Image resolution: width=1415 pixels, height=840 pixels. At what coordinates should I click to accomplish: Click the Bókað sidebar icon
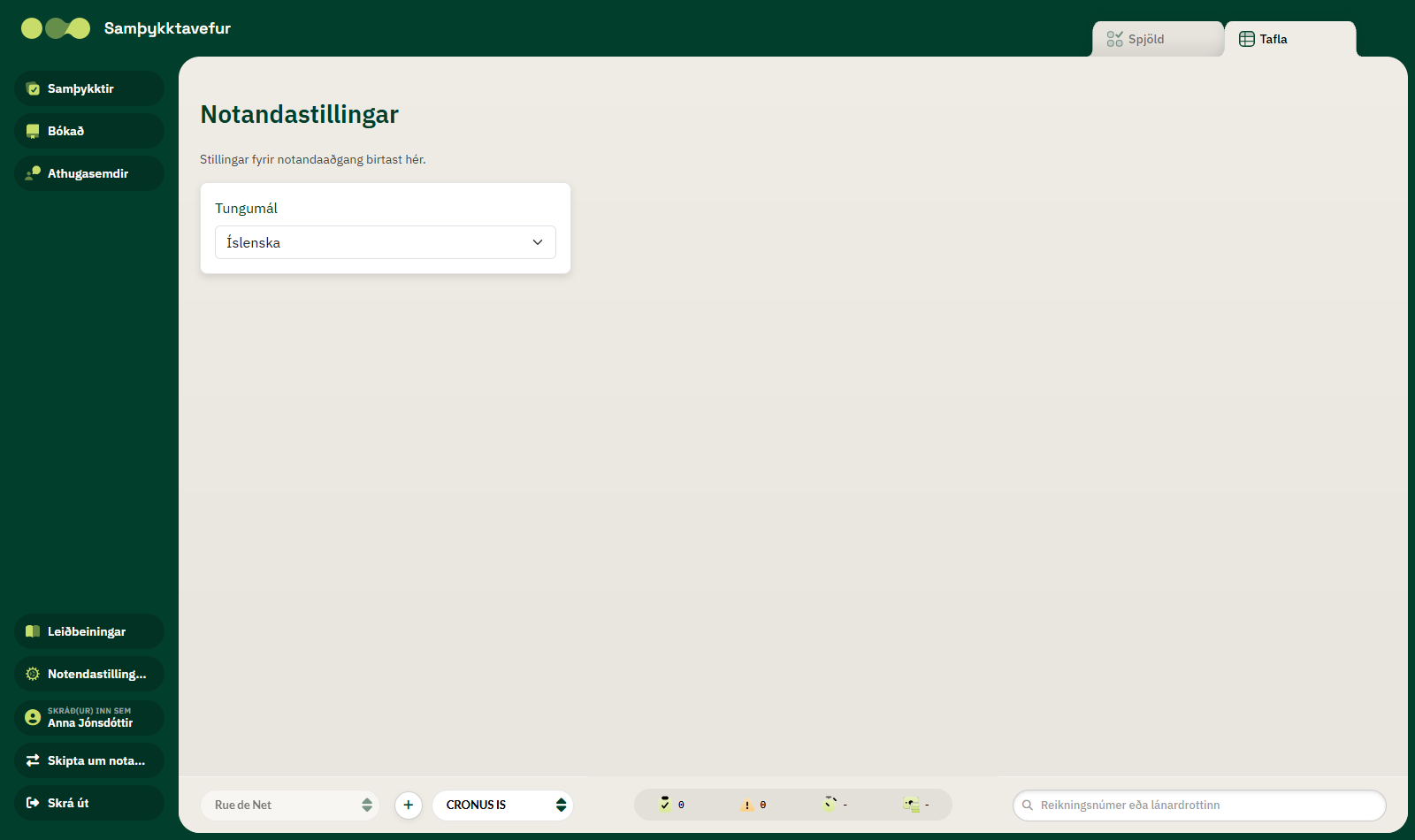pyautogui.click(x=33, y=131)
